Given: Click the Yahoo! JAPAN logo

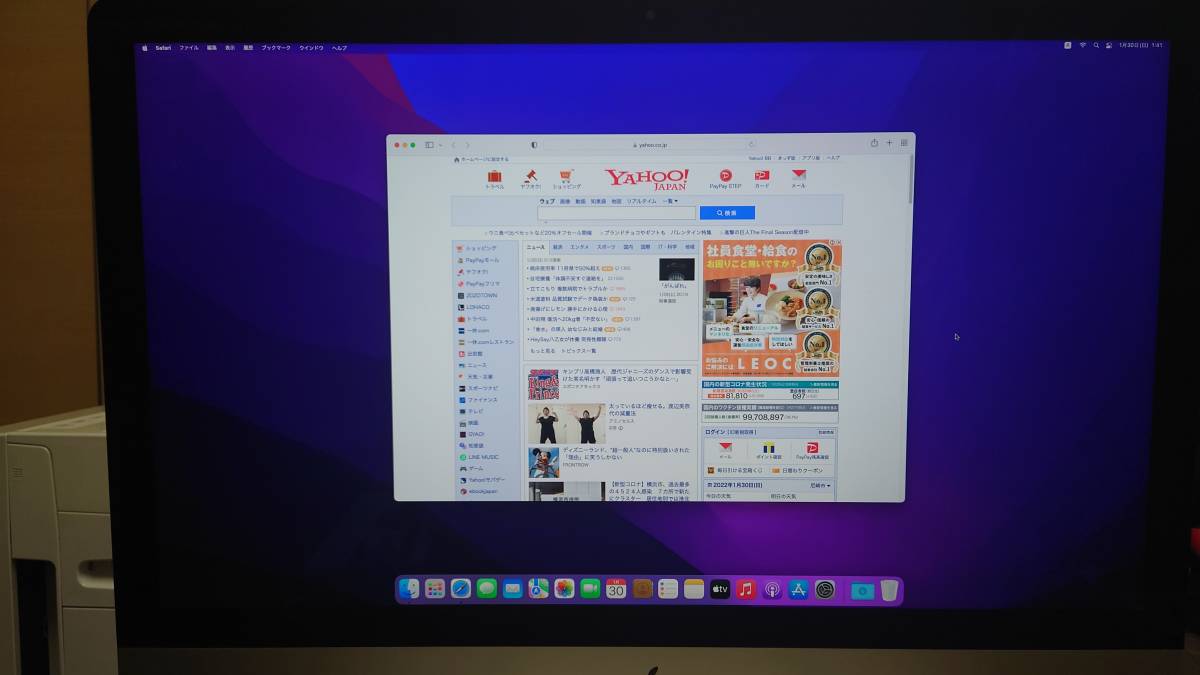Looking at the screenshot, I should (x=647, y=180).
